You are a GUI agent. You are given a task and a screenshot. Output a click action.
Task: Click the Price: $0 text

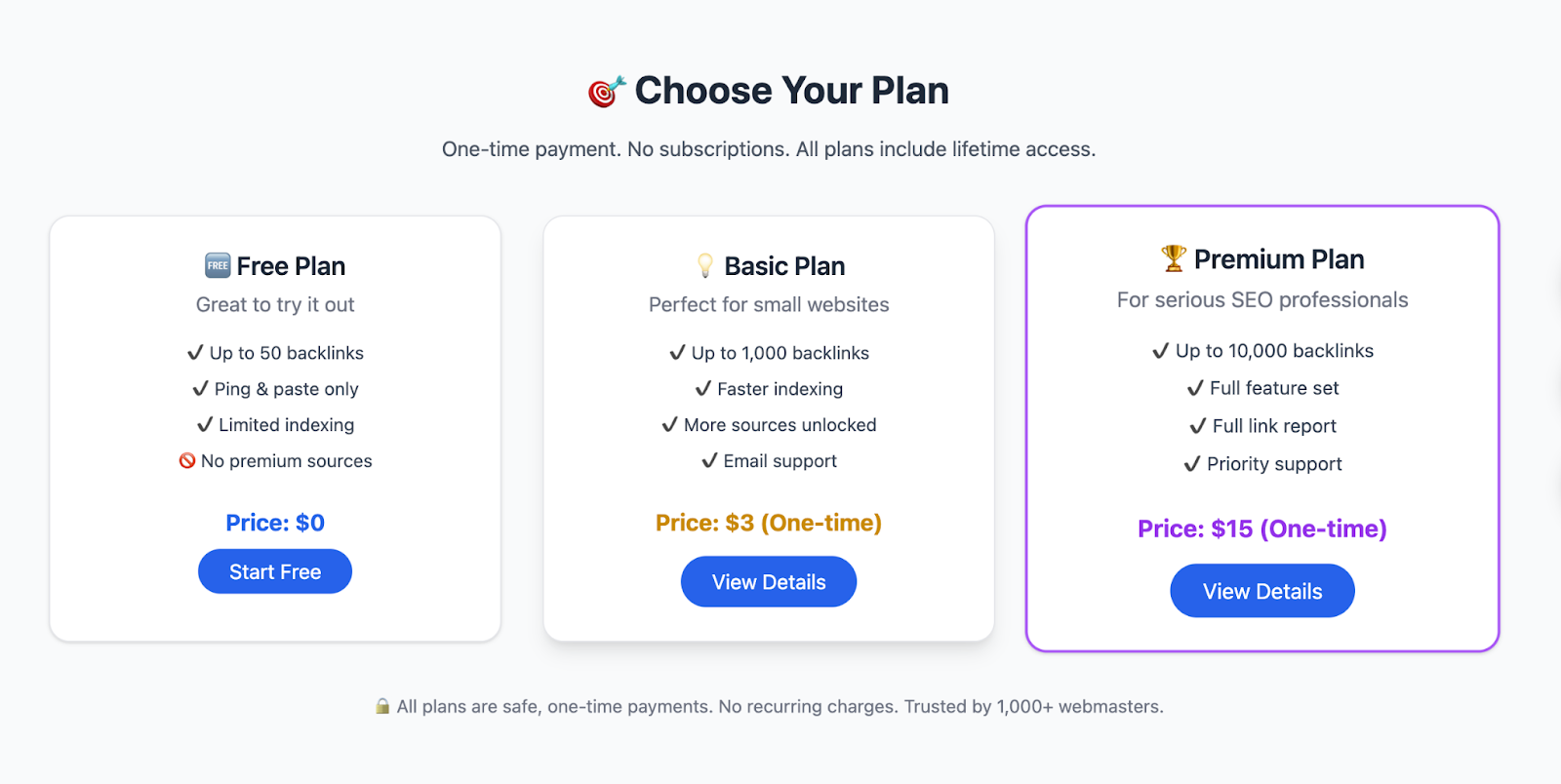[x=275, y=524]
